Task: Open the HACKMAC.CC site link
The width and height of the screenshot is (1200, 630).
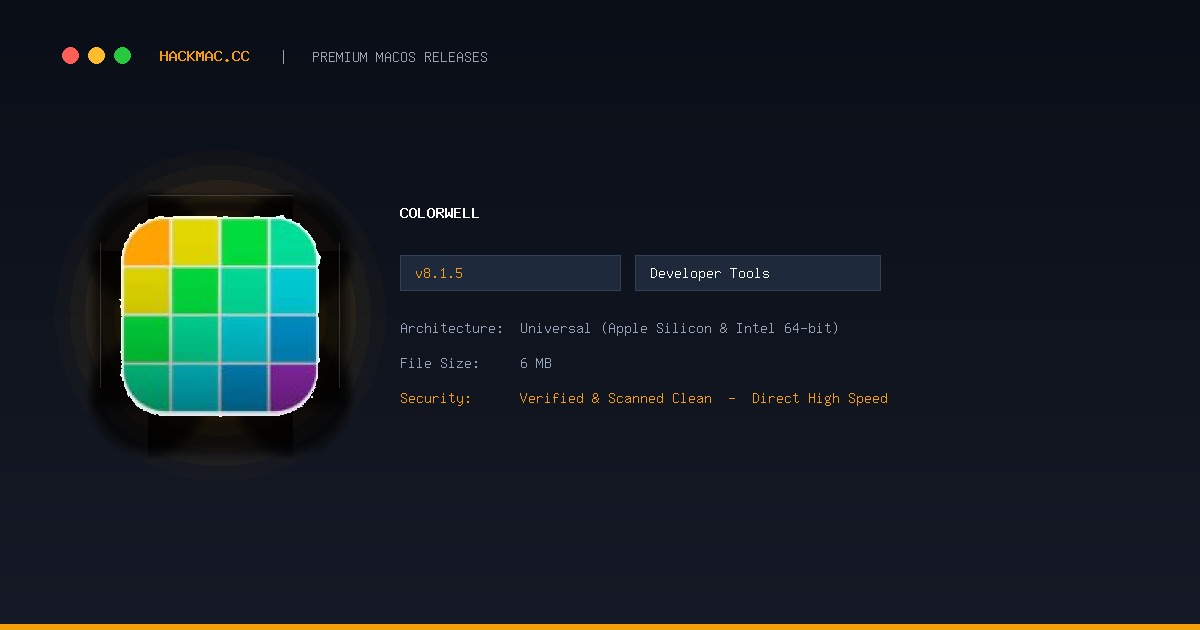Action: (x=204, y=57)
